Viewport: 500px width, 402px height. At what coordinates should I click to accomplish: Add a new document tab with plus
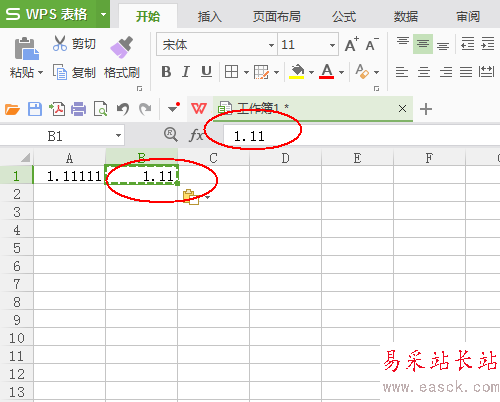426,109
